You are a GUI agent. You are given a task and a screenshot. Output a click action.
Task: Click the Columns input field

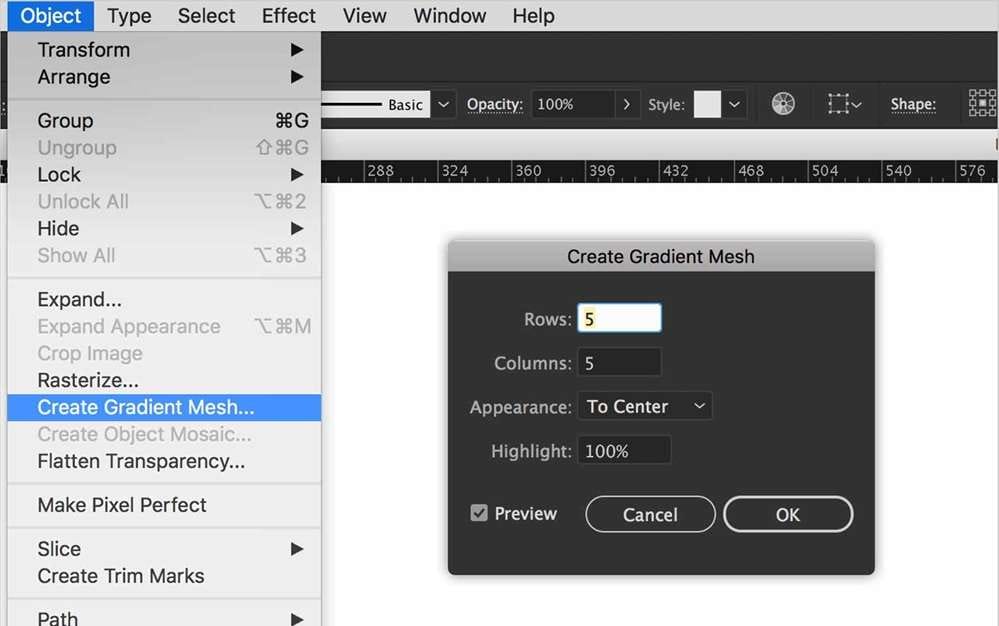click(x=619, y=362)
